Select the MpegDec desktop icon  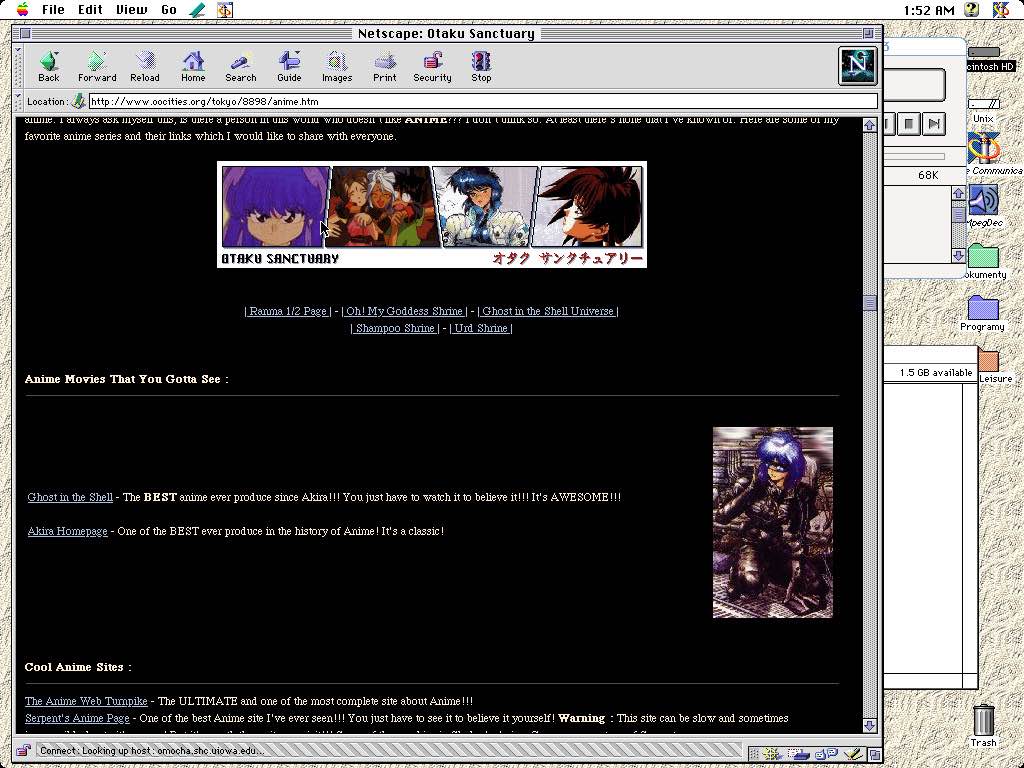pyautogui.click(x=984, y=206)
